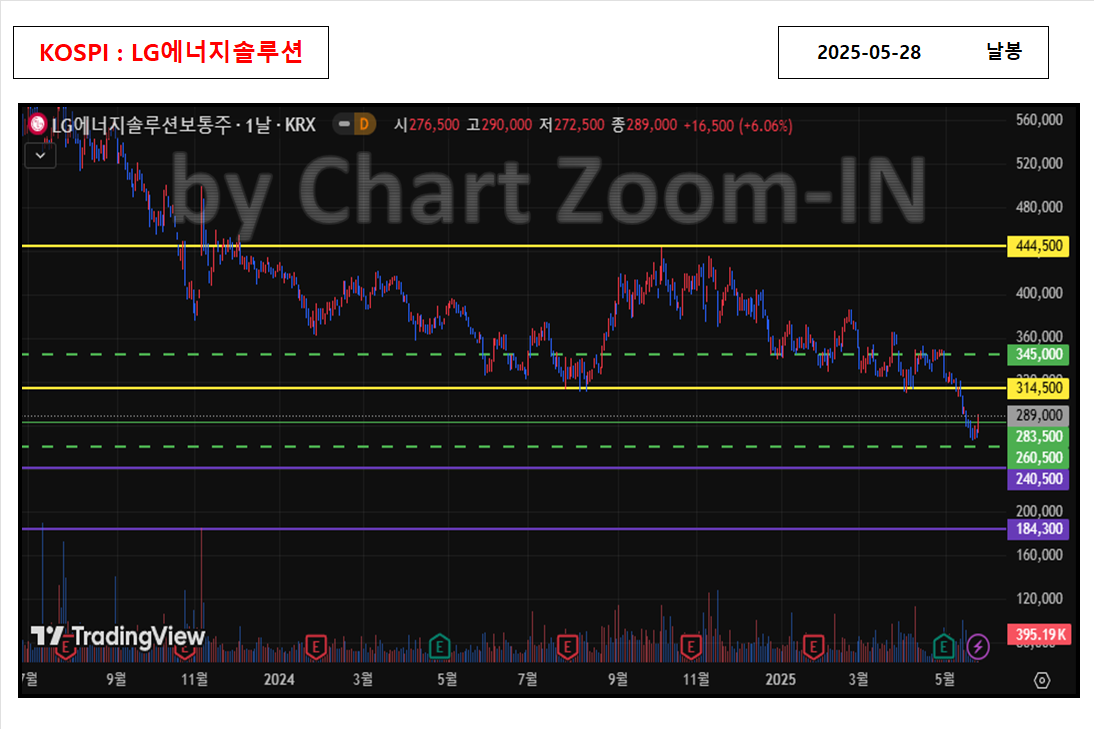Select the green 260,500 price label

(1038, 458)
